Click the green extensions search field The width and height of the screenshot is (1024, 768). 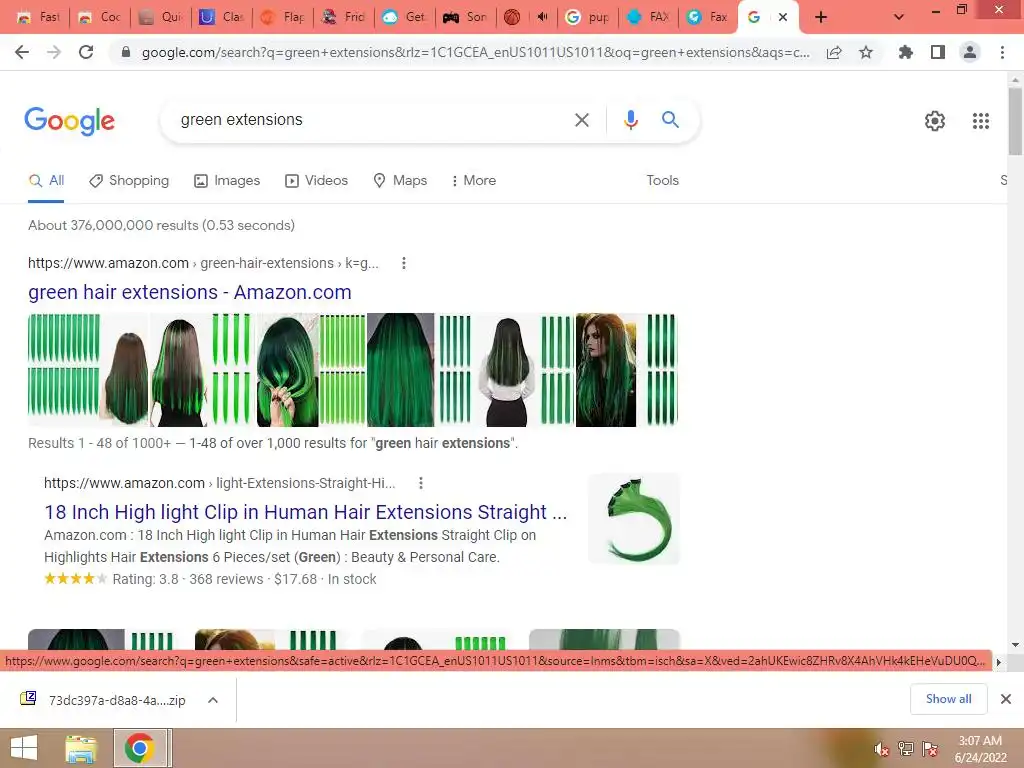(x=372, y=120)
